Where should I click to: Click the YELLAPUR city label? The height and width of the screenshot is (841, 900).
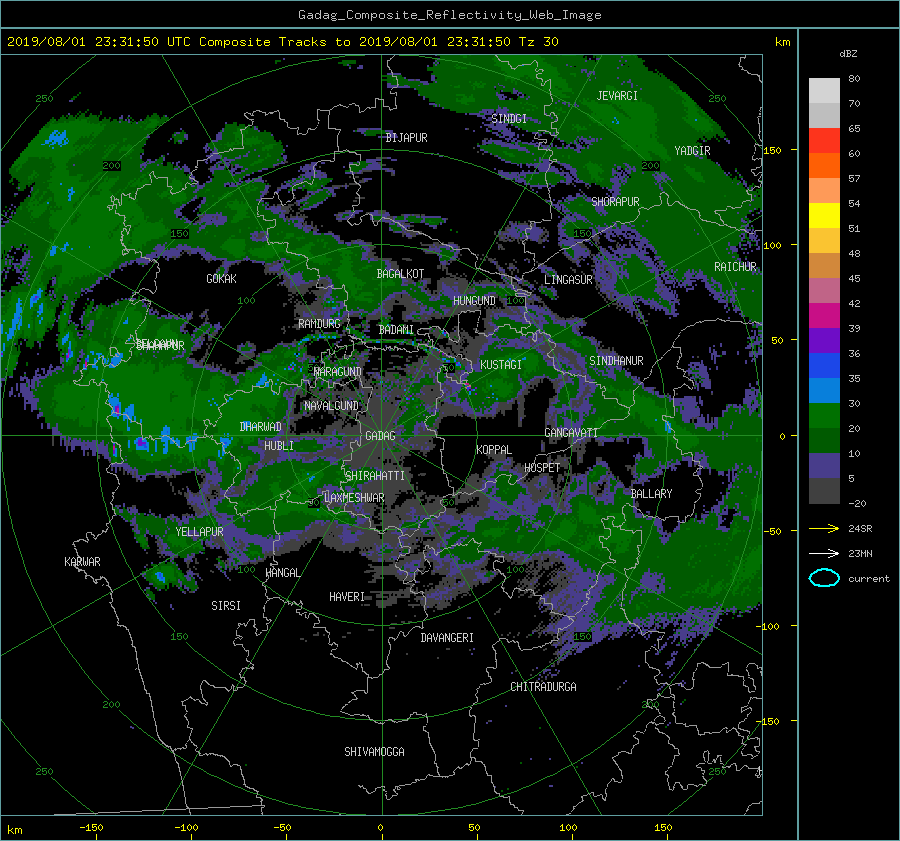click(199, 532)
